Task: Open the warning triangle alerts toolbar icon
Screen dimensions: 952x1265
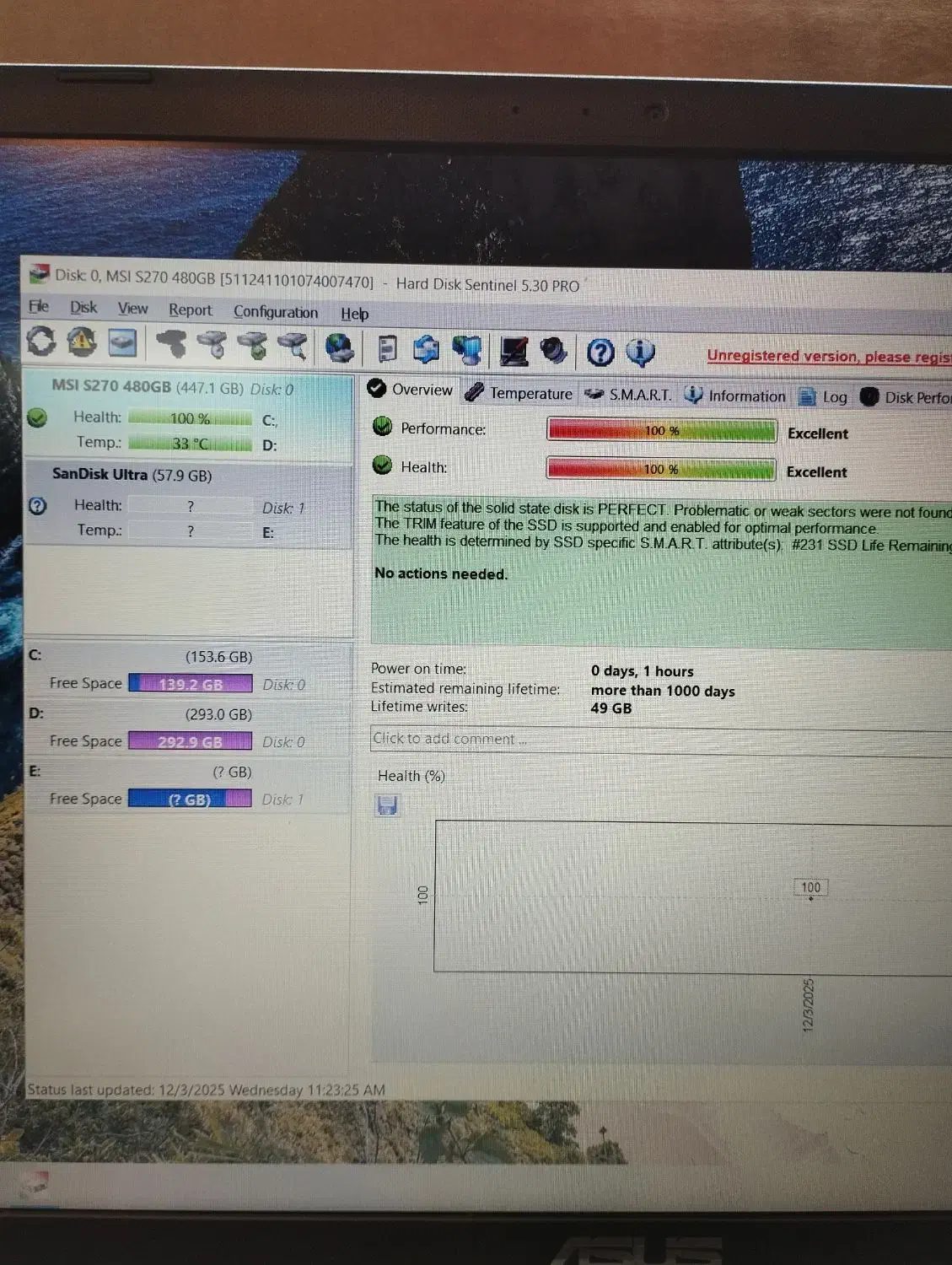Action: click(x=81, y=341)
